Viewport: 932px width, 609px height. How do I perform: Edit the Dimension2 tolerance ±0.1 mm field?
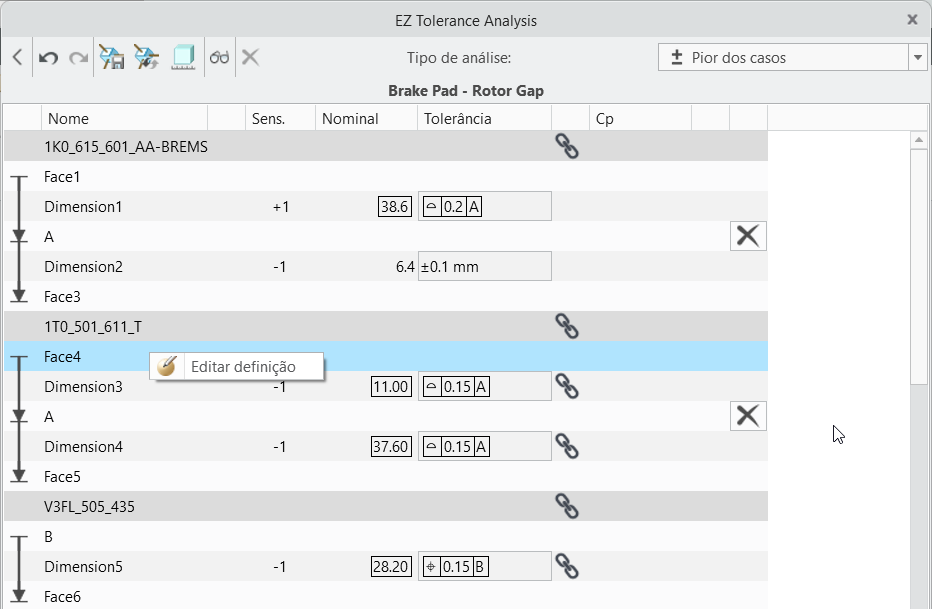coord(484,266)
